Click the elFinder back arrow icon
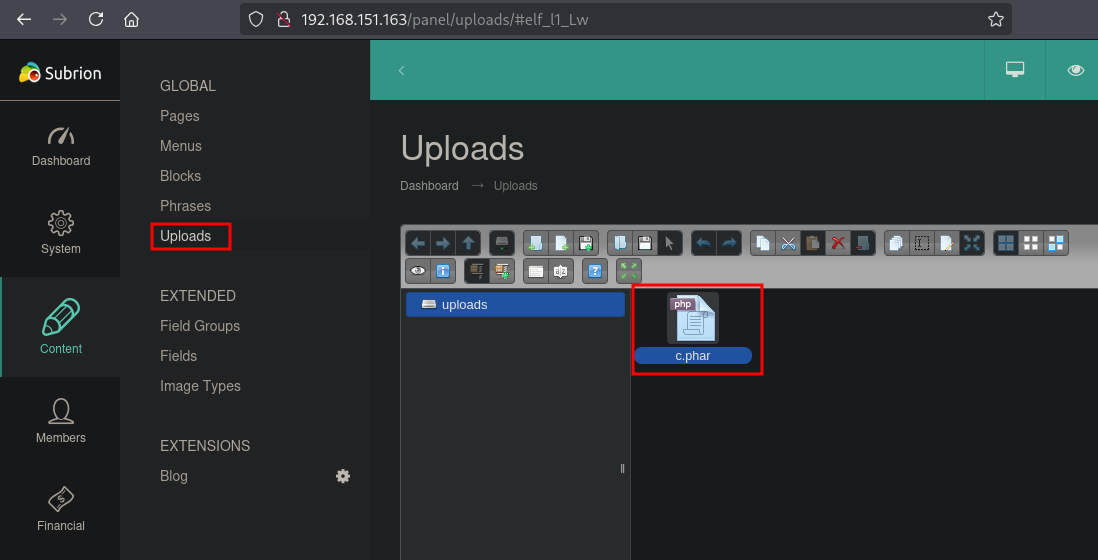Screen dimensions: 1098x560 tap(418, 243)
